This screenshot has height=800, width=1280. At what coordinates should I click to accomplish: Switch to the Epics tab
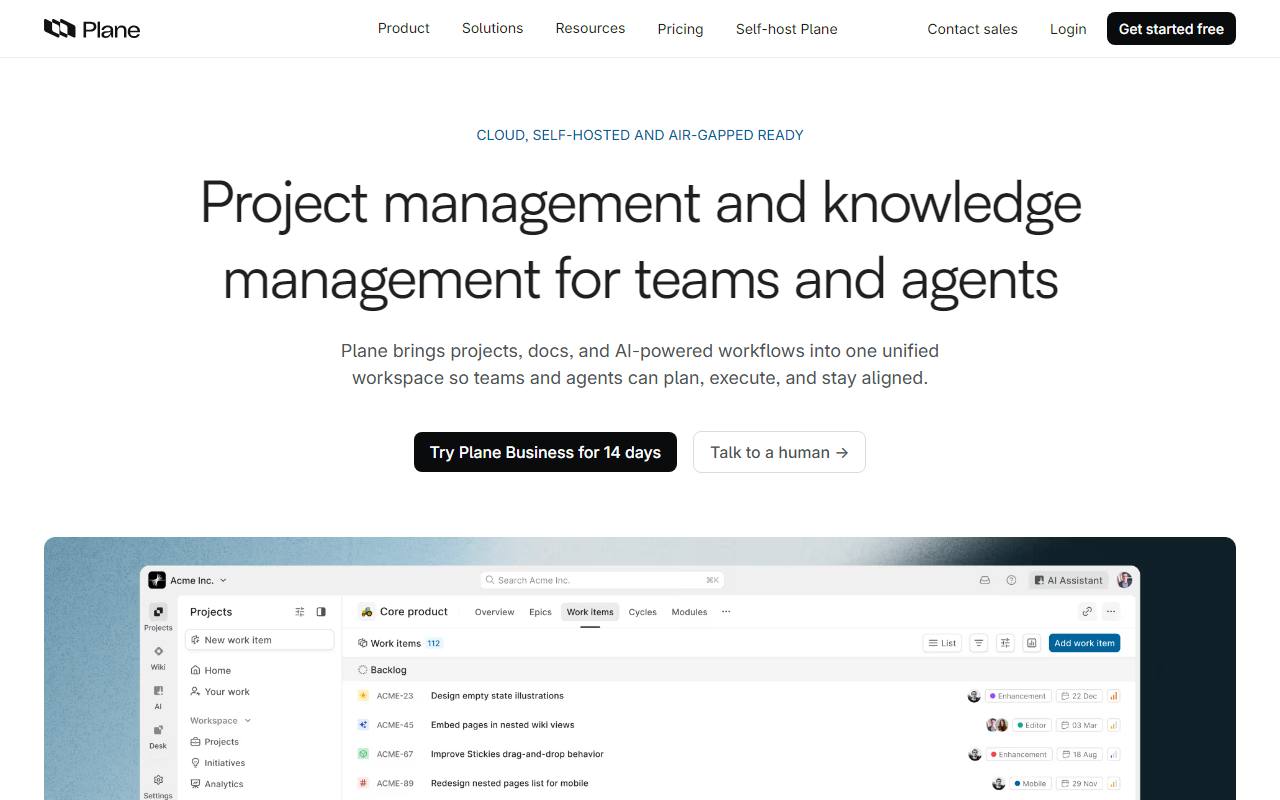540,612
